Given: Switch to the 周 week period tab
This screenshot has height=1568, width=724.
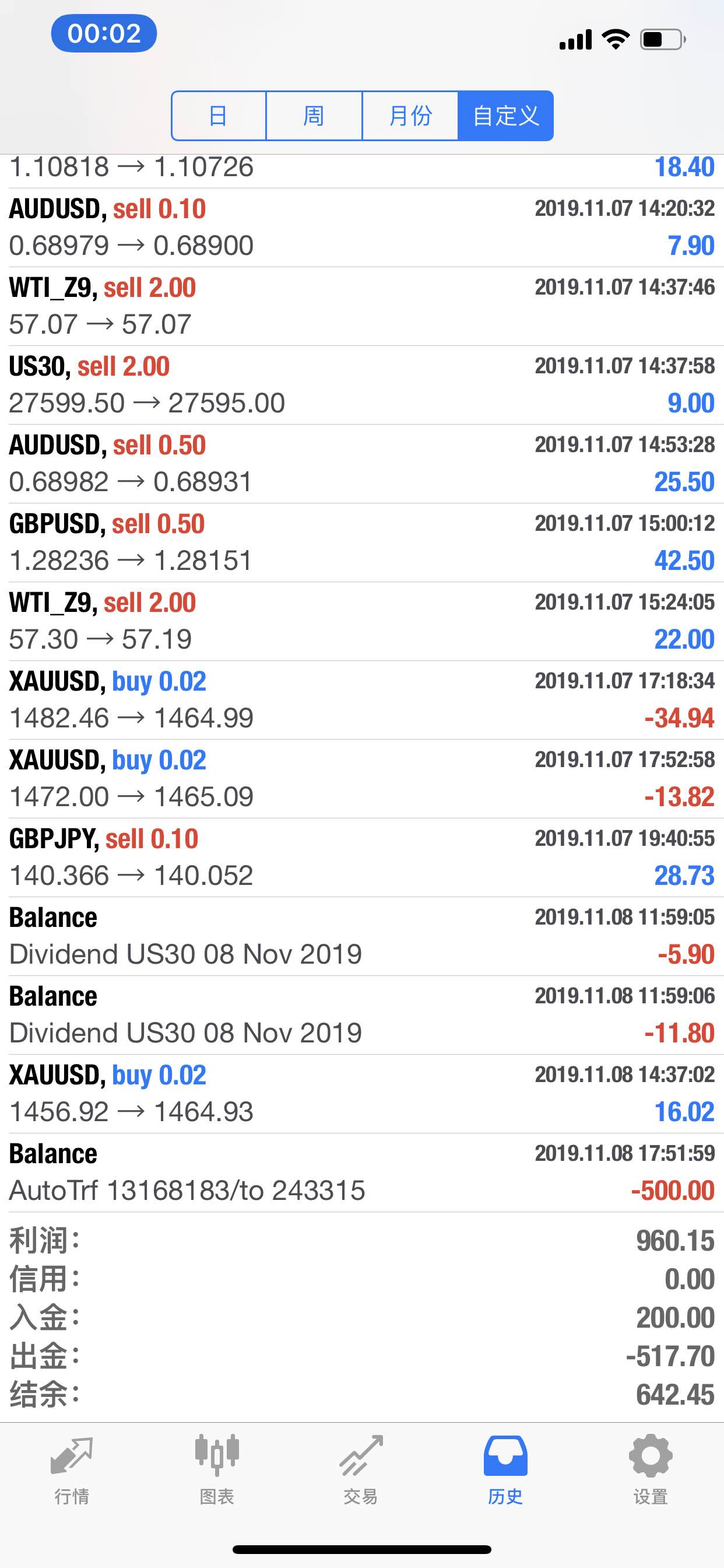Looking at the screenshot, I should coord(314,116).
